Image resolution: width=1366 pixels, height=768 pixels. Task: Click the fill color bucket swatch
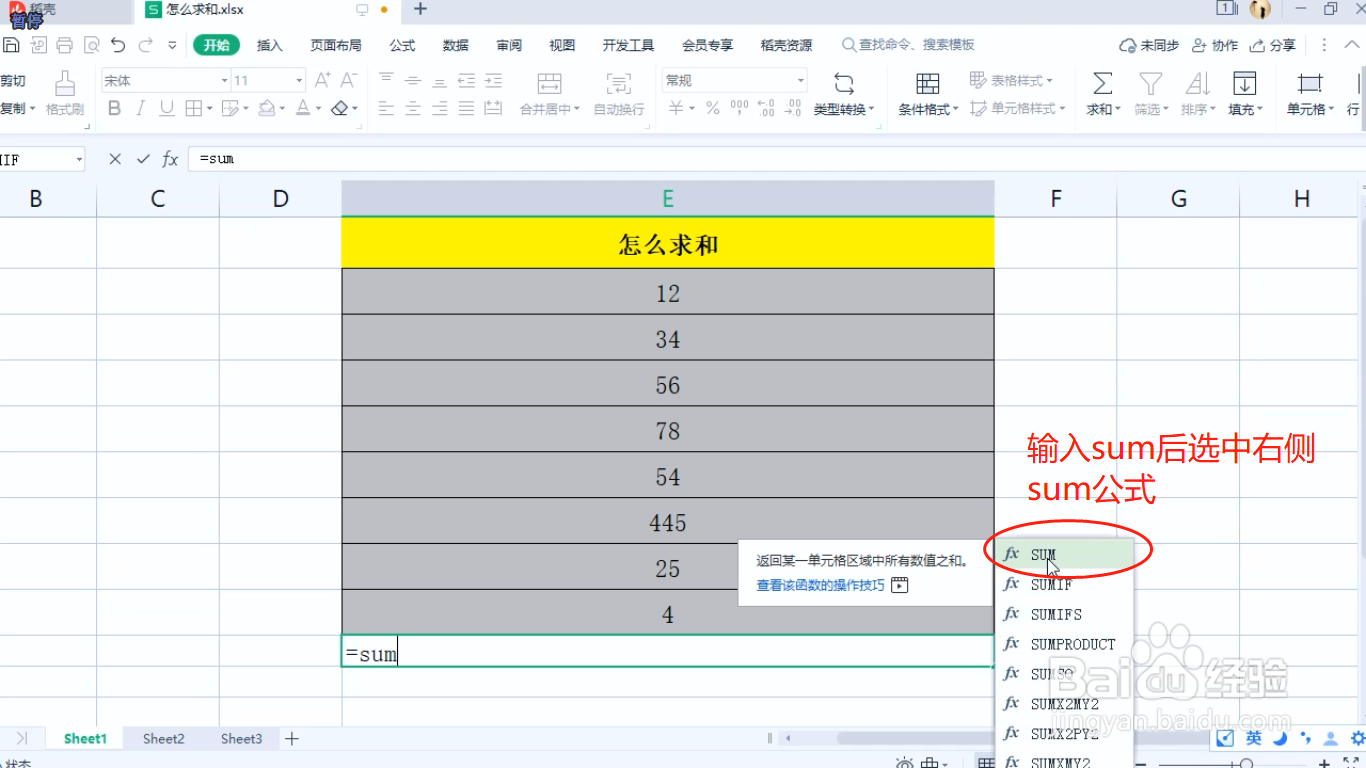(x=266, y=108)
